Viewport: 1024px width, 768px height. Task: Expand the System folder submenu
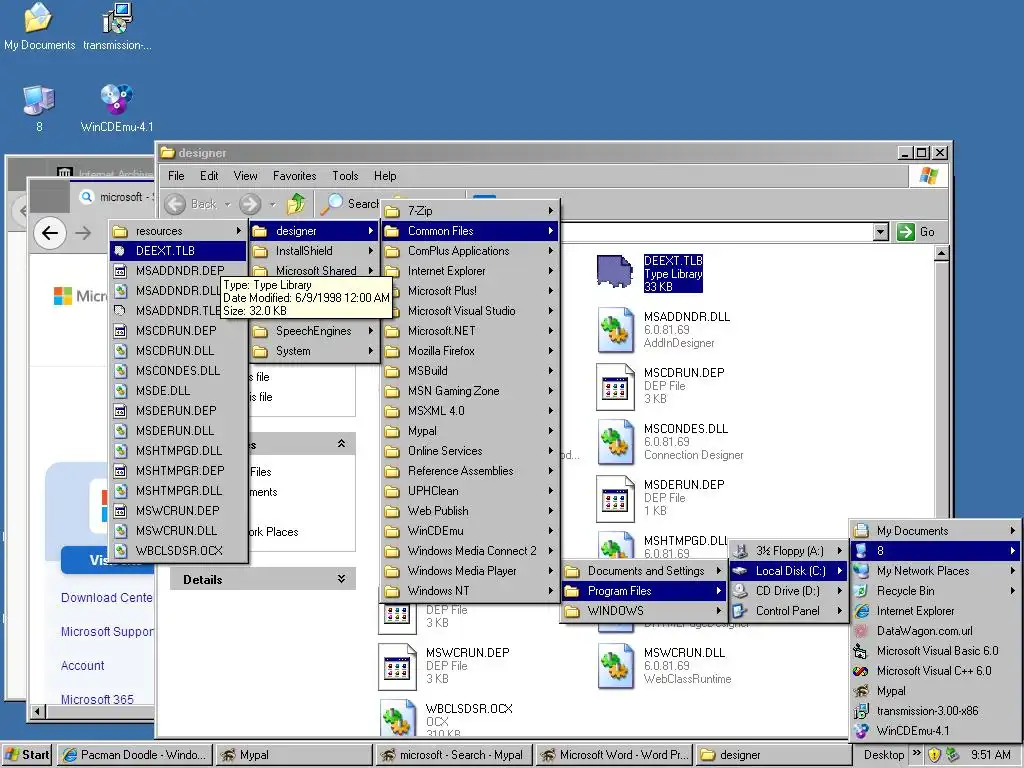point(314,351)
